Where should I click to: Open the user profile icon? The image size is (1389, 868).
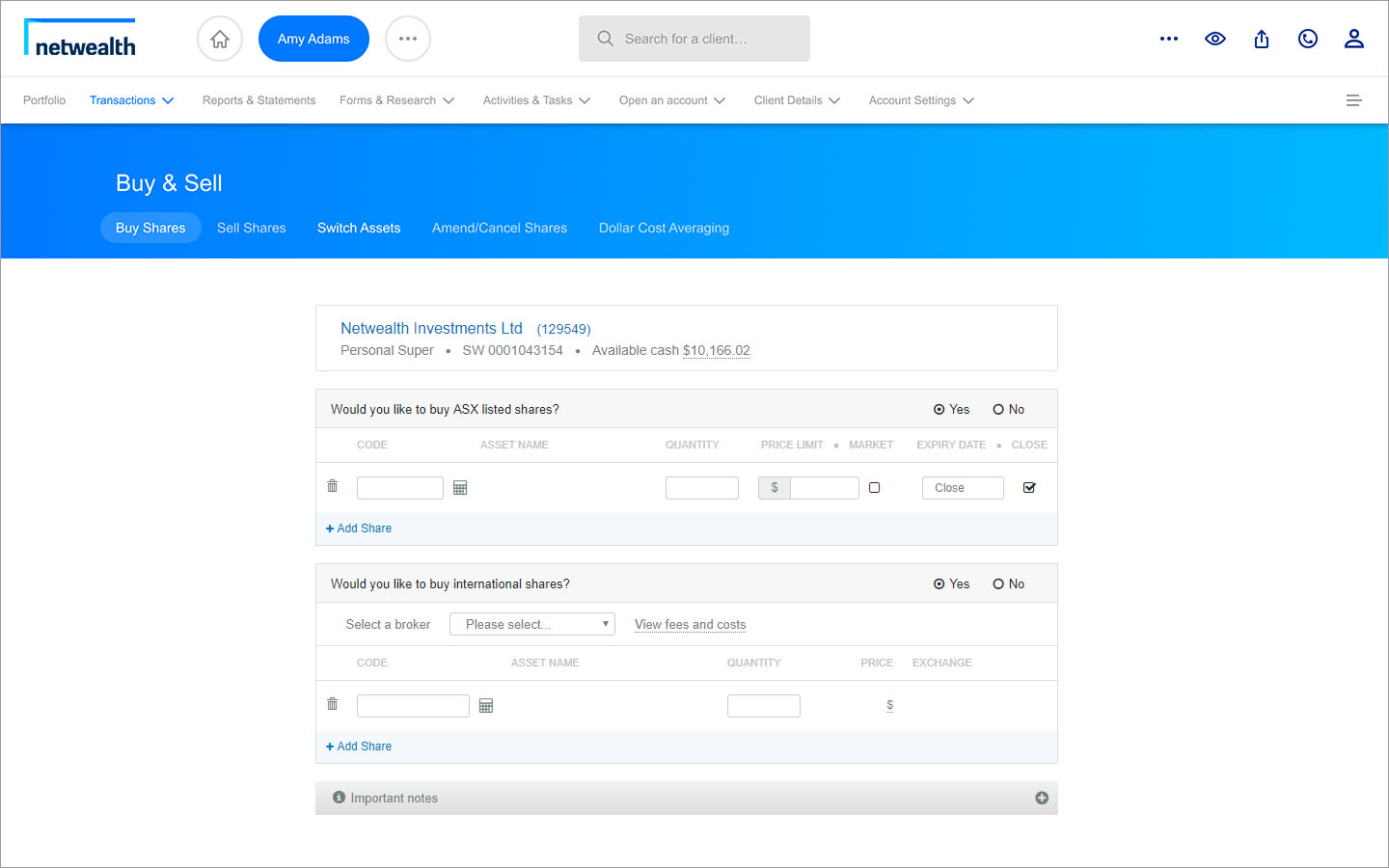pos(1354,39)
